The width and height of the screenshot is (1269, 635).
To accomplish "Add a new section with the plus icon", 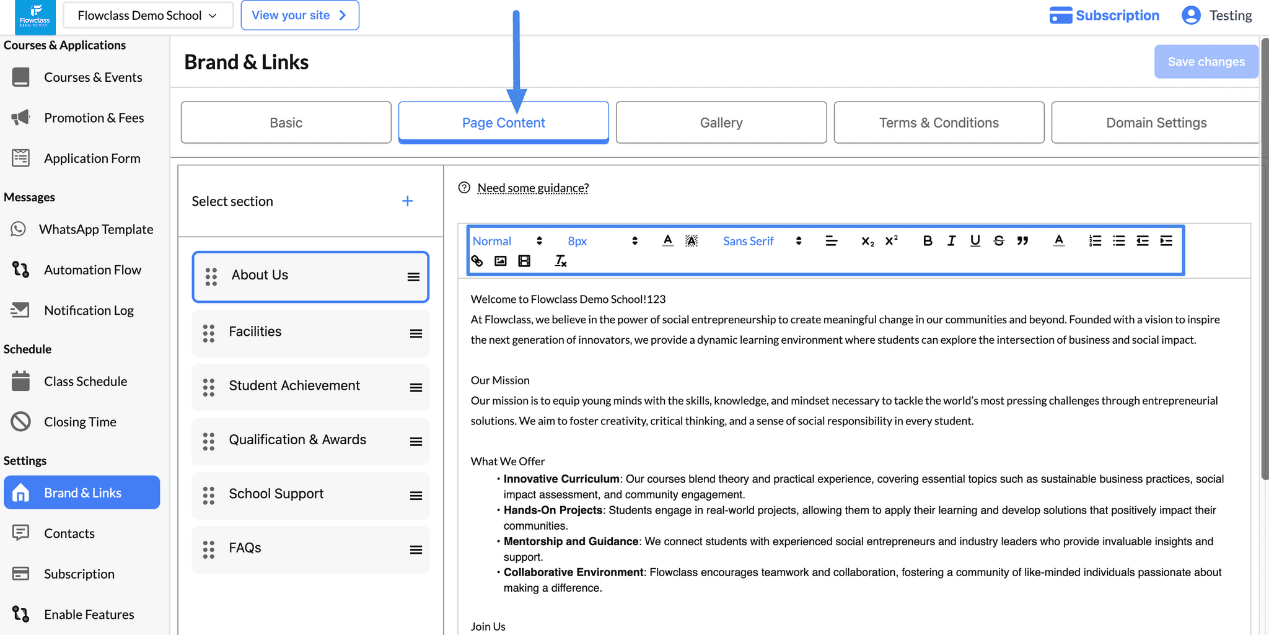I will (407, 201).
